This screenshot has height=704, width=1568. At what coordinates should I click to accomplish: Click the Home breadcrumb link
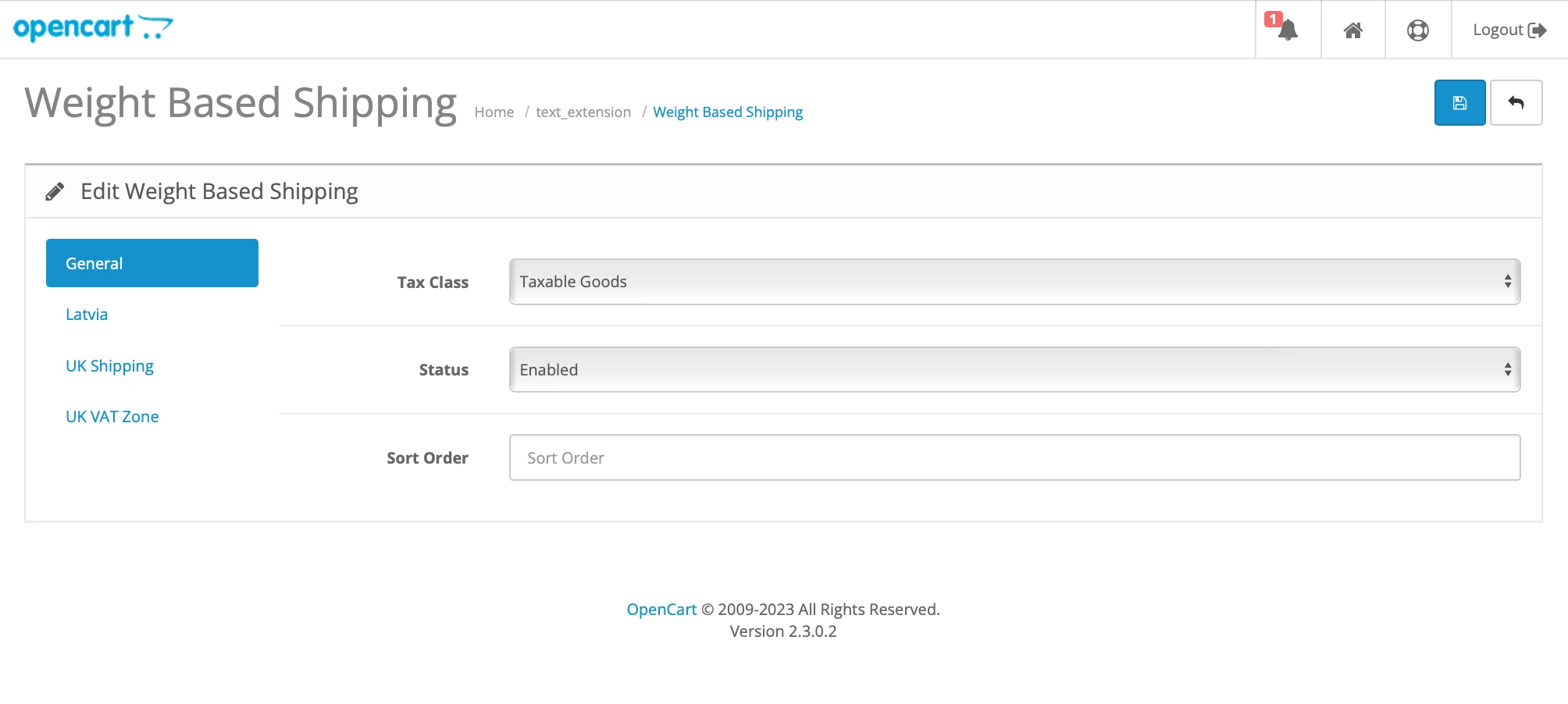pos(494,112)
